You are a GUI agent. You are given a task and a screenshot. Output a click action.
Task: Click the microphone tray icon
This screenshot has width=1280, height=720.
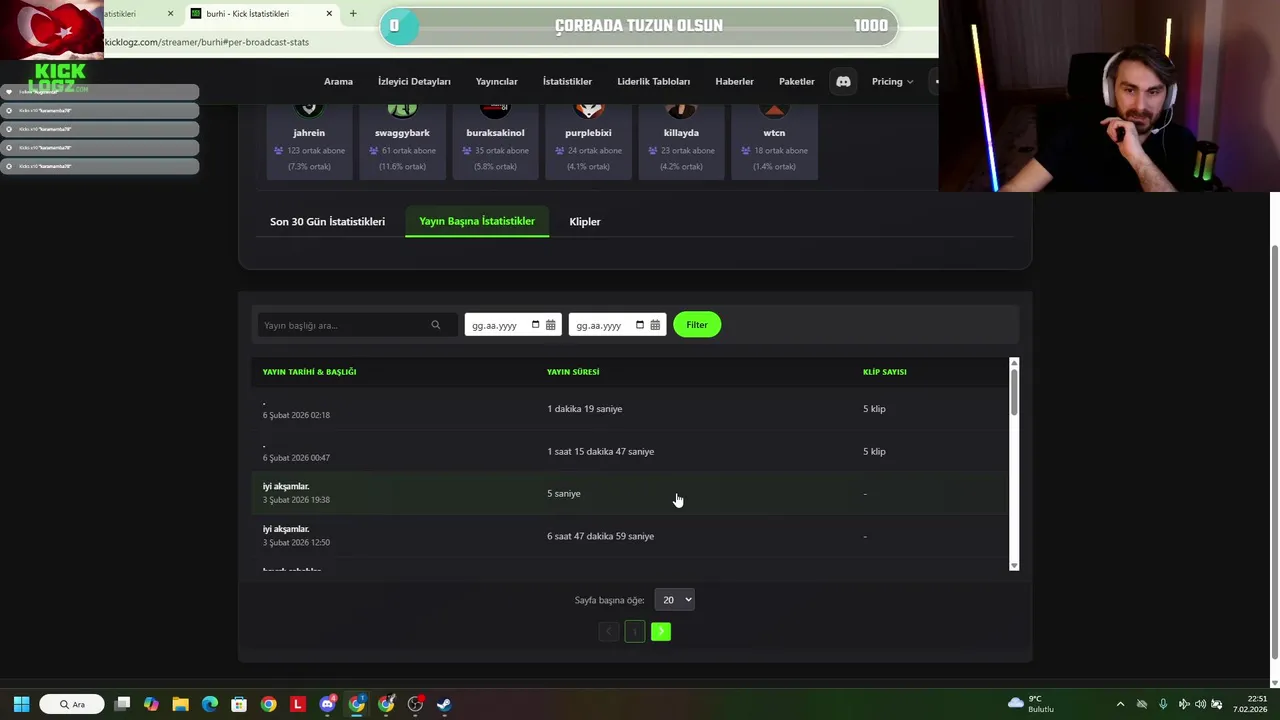(1163, 704)
